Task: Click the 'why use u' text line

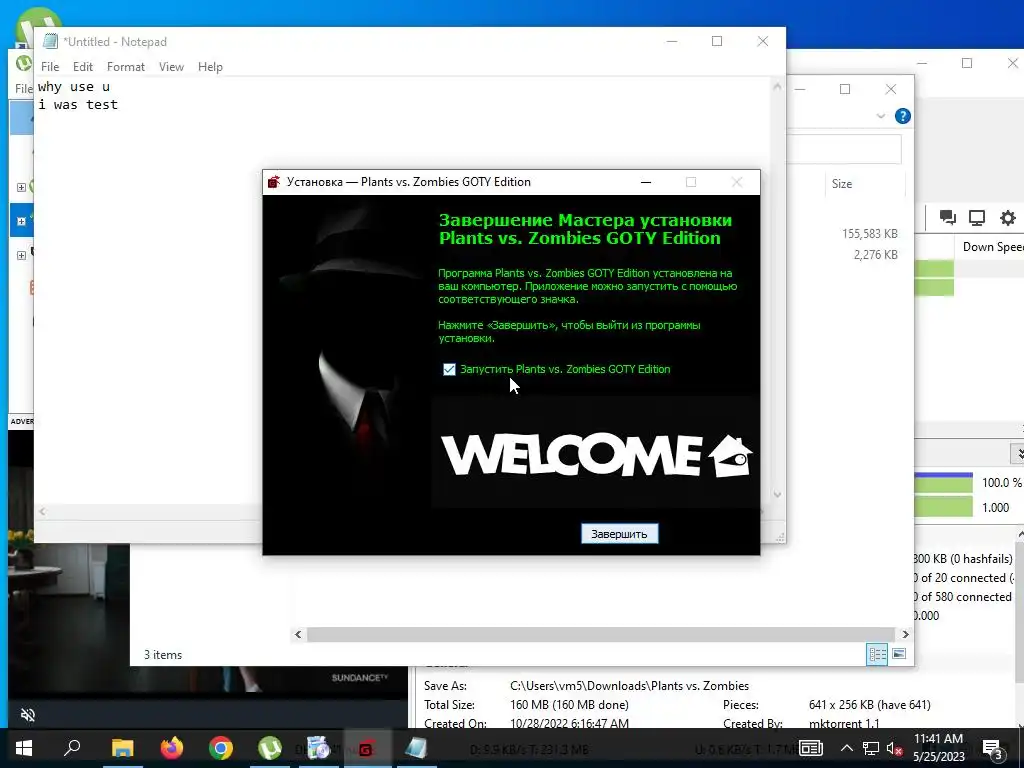Action: pyautogui.click(x=74, y=87)
